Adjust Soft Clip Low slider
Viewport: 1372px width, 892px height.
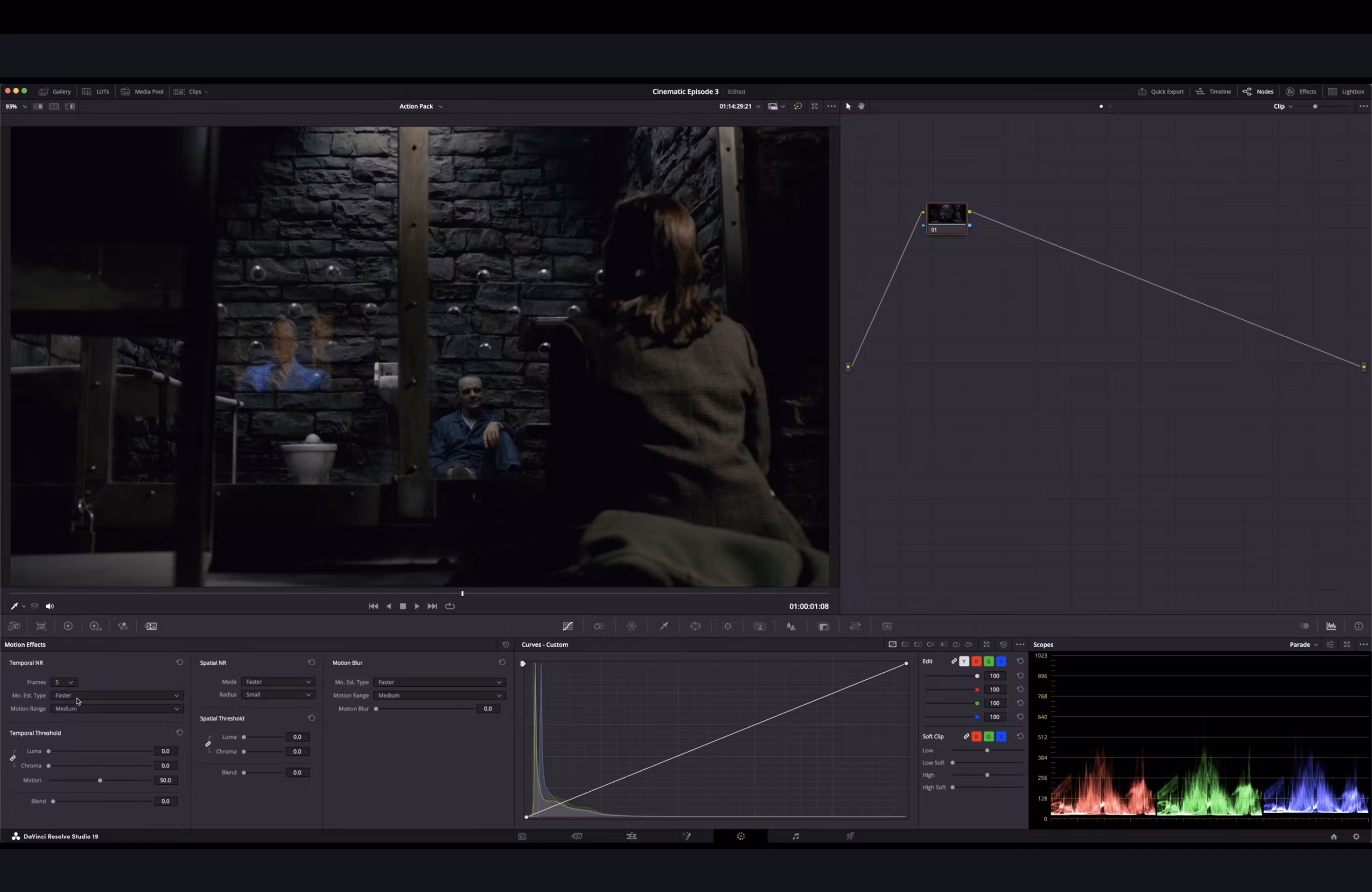[987, 751]
